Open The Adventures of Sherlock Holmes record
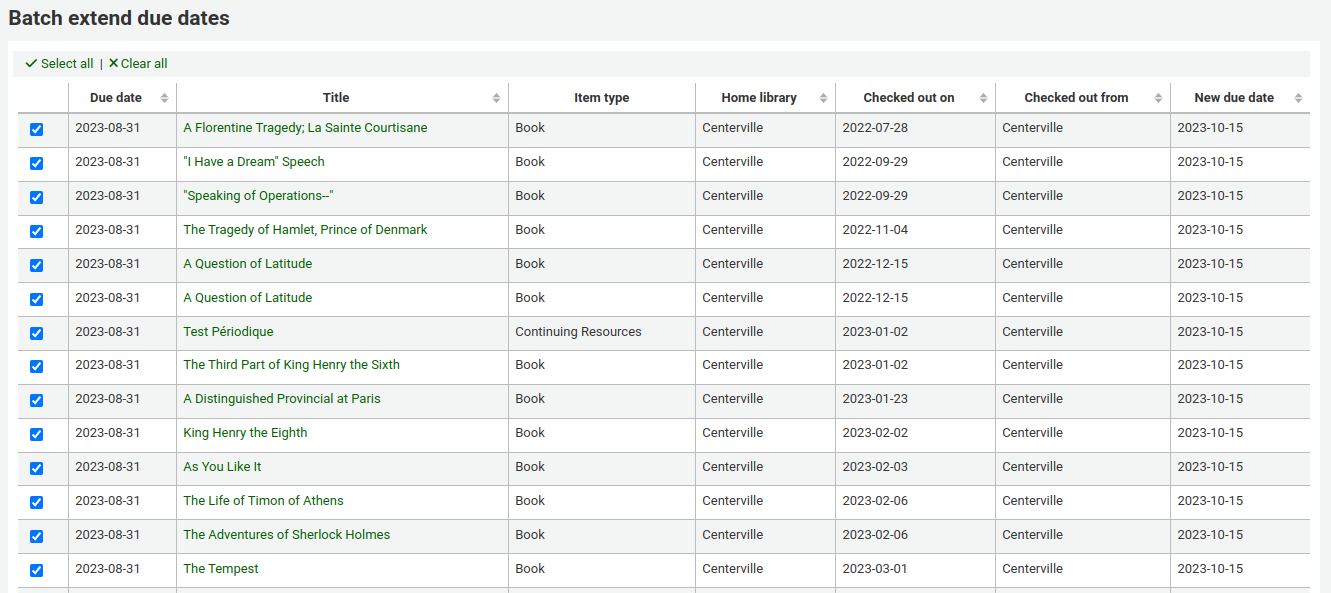 [x=286, y=534]
